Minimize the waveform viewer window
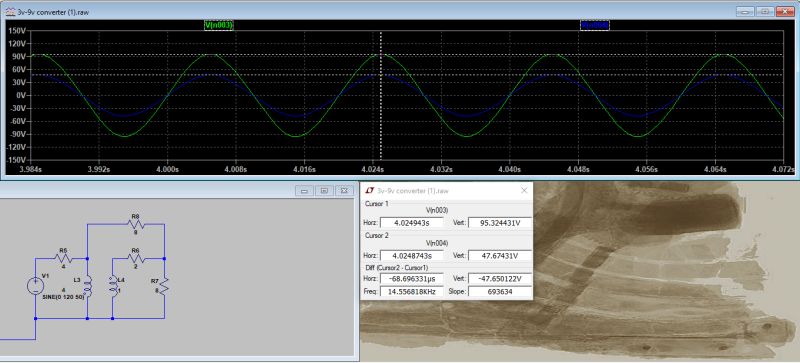 (x=745, y=11)
